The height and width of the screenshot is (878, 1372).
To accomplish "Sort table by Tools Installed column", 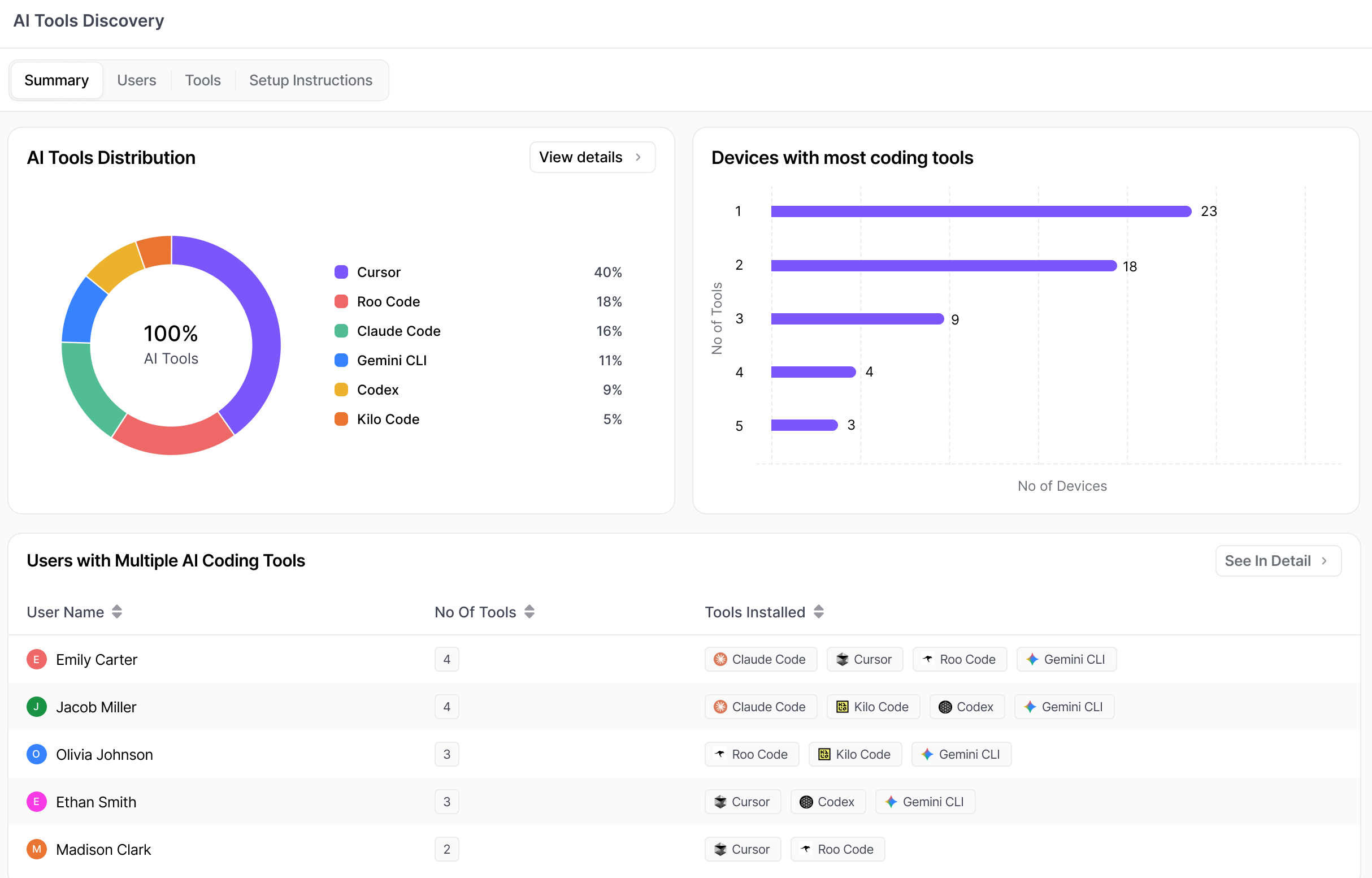I will tap(819, 612).
